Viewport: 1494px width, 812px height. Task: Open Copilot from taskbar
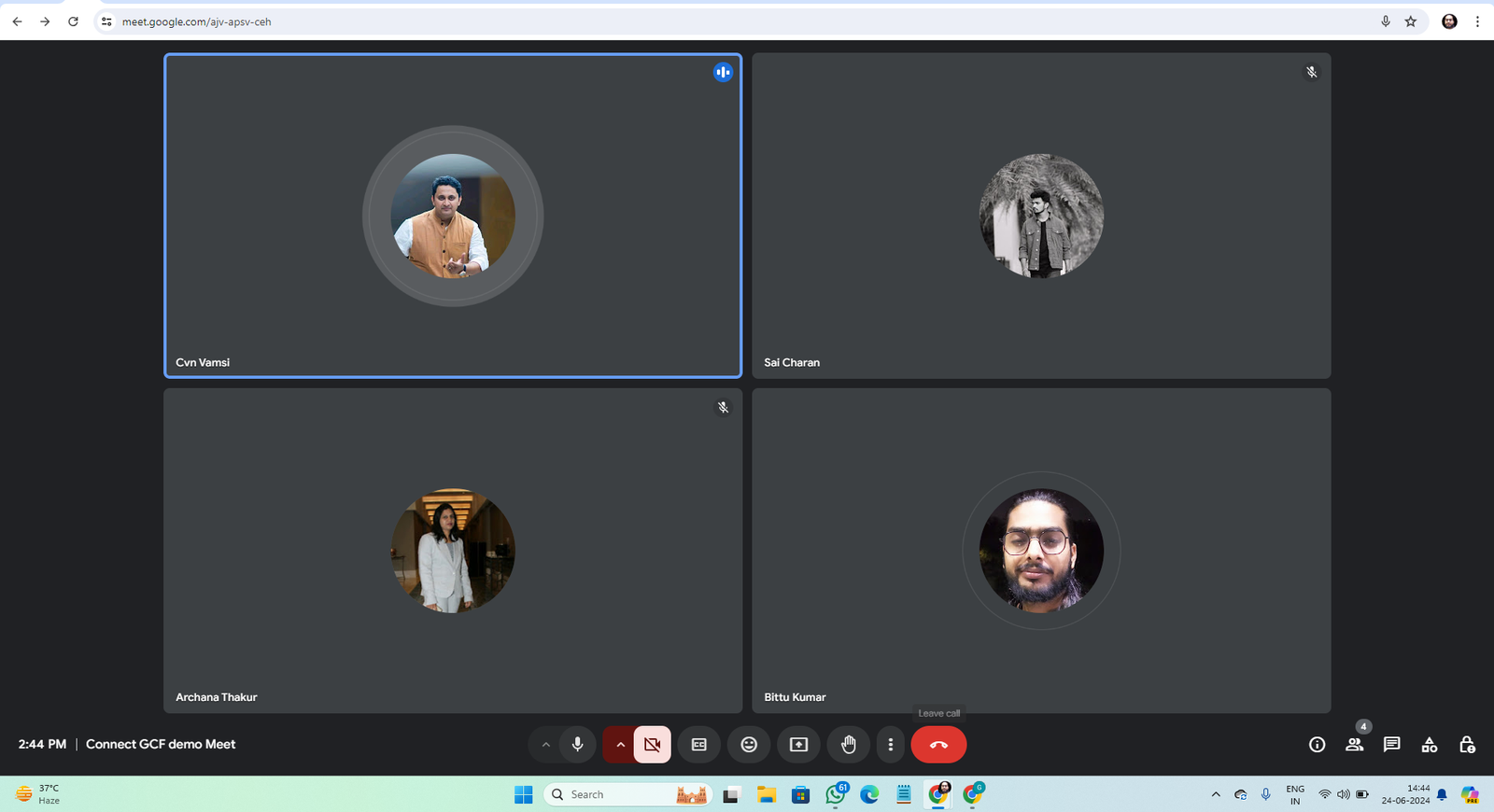tap(1471, 794)
